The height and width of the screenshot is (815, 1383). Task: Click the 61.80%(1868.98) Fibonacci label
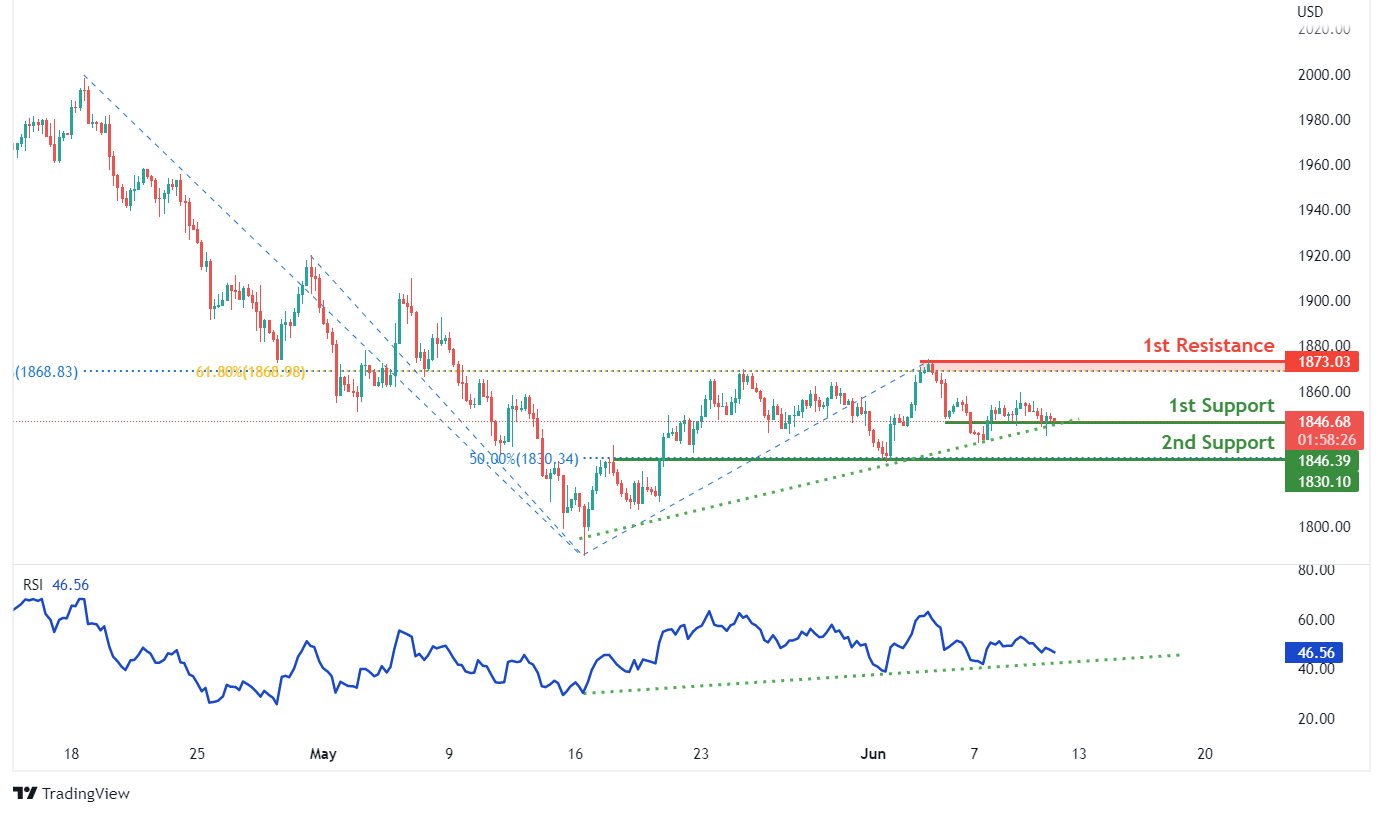coord(249,372)
